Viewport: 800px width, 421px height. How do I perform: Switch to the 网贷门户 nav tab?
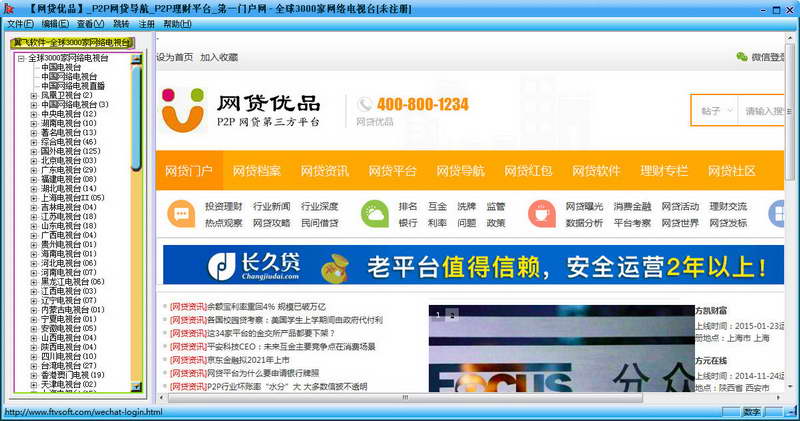189,170
